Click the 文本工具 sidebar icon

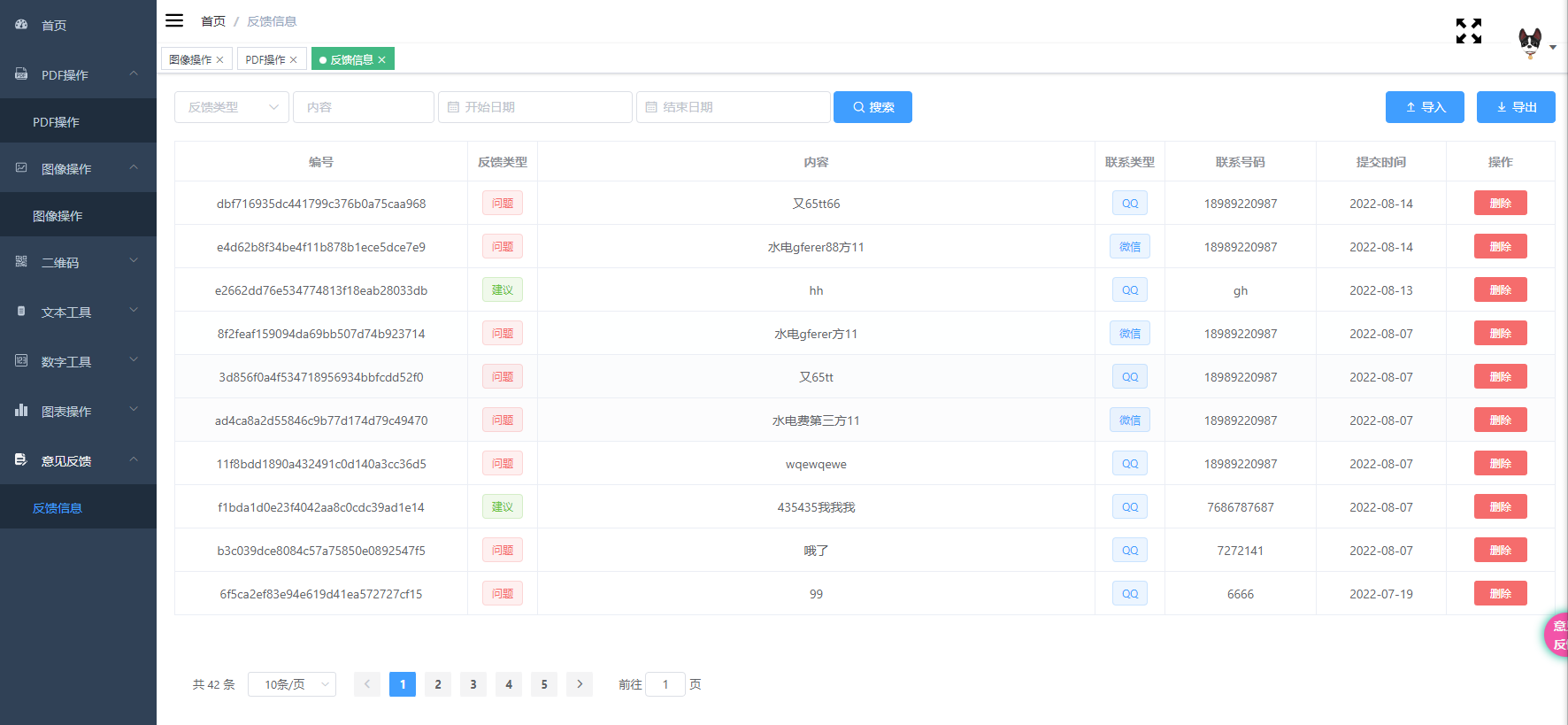coord(21,312)
